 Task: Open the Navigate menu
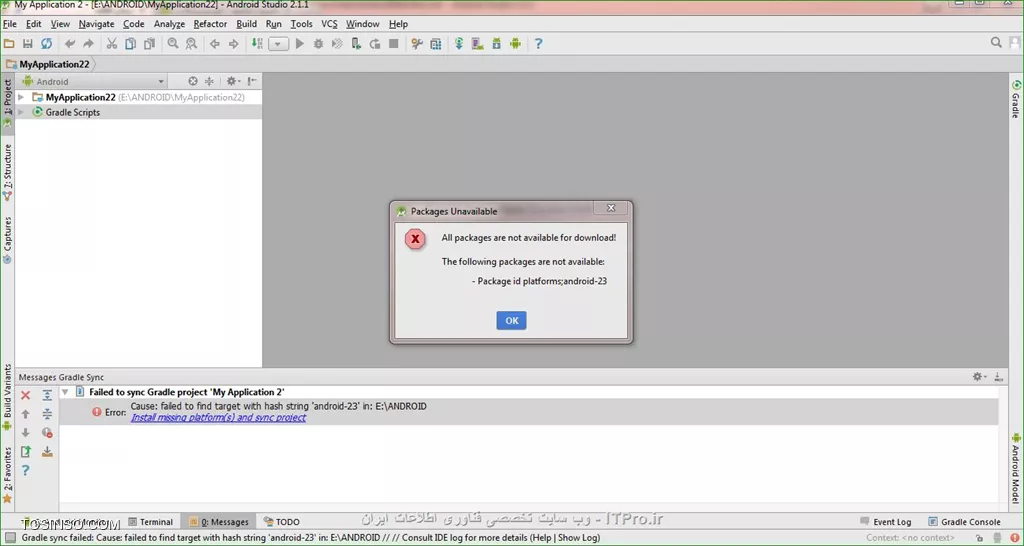tap(97, 24)
